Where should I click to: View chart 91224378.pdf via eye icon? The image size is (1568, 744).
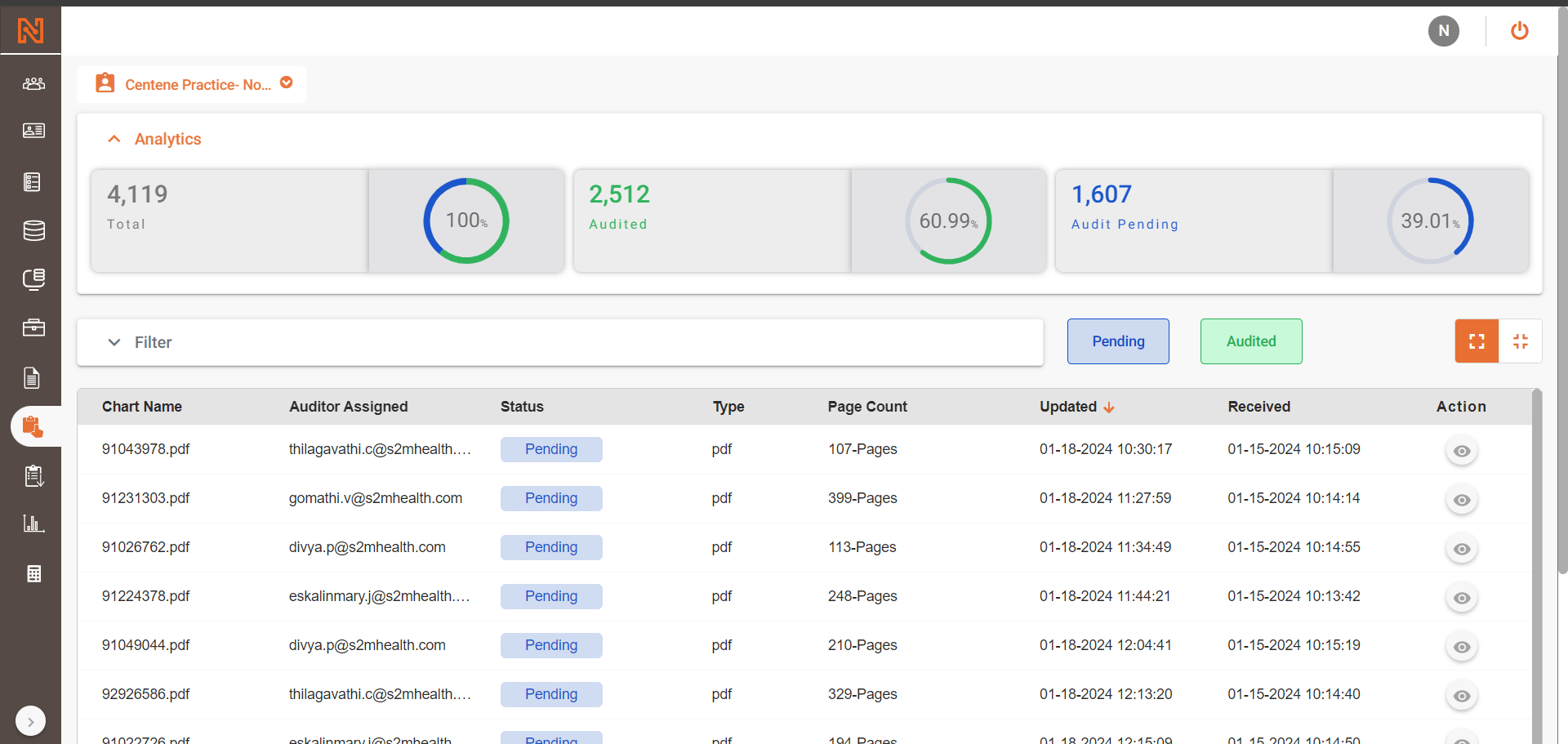pos(1462,598)
